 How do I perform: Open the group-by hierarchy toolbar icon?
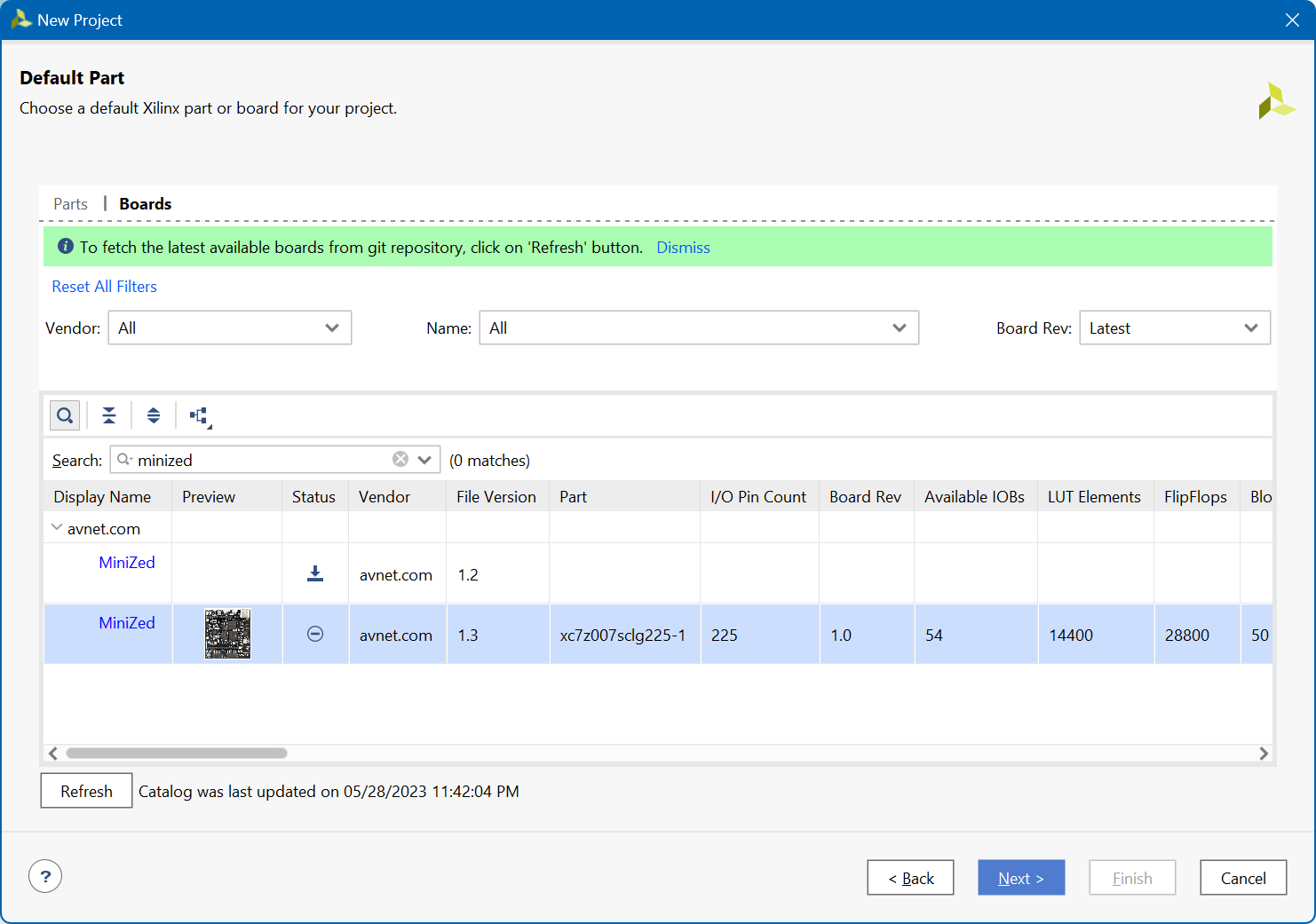coord(200,415)
